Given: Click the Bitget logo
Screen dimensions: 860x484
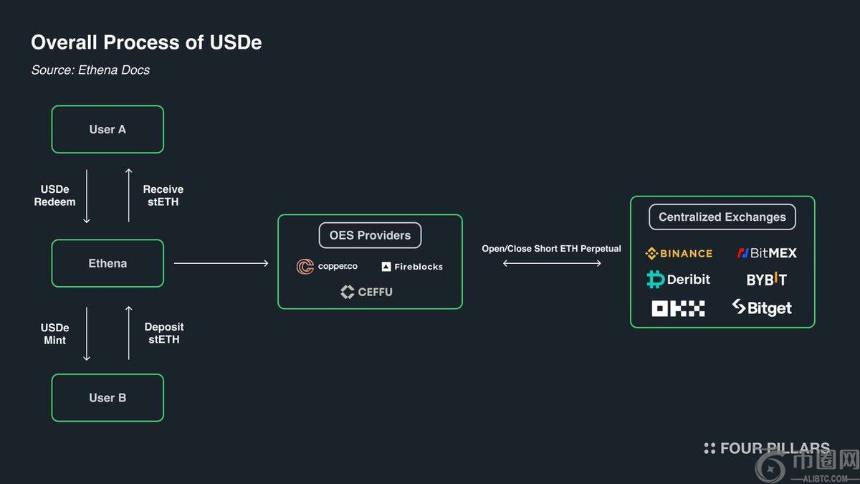Looking at the screenshot, I should (x=762, y=308).
